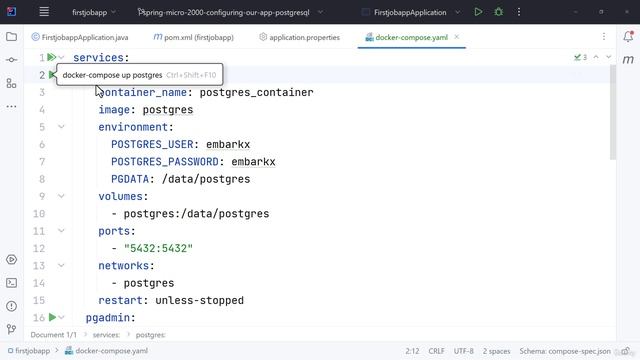Viewport: 640px width, 360px height.
Task: Collapse the pgadmin block fold arrow
Action: pos(61,318)
